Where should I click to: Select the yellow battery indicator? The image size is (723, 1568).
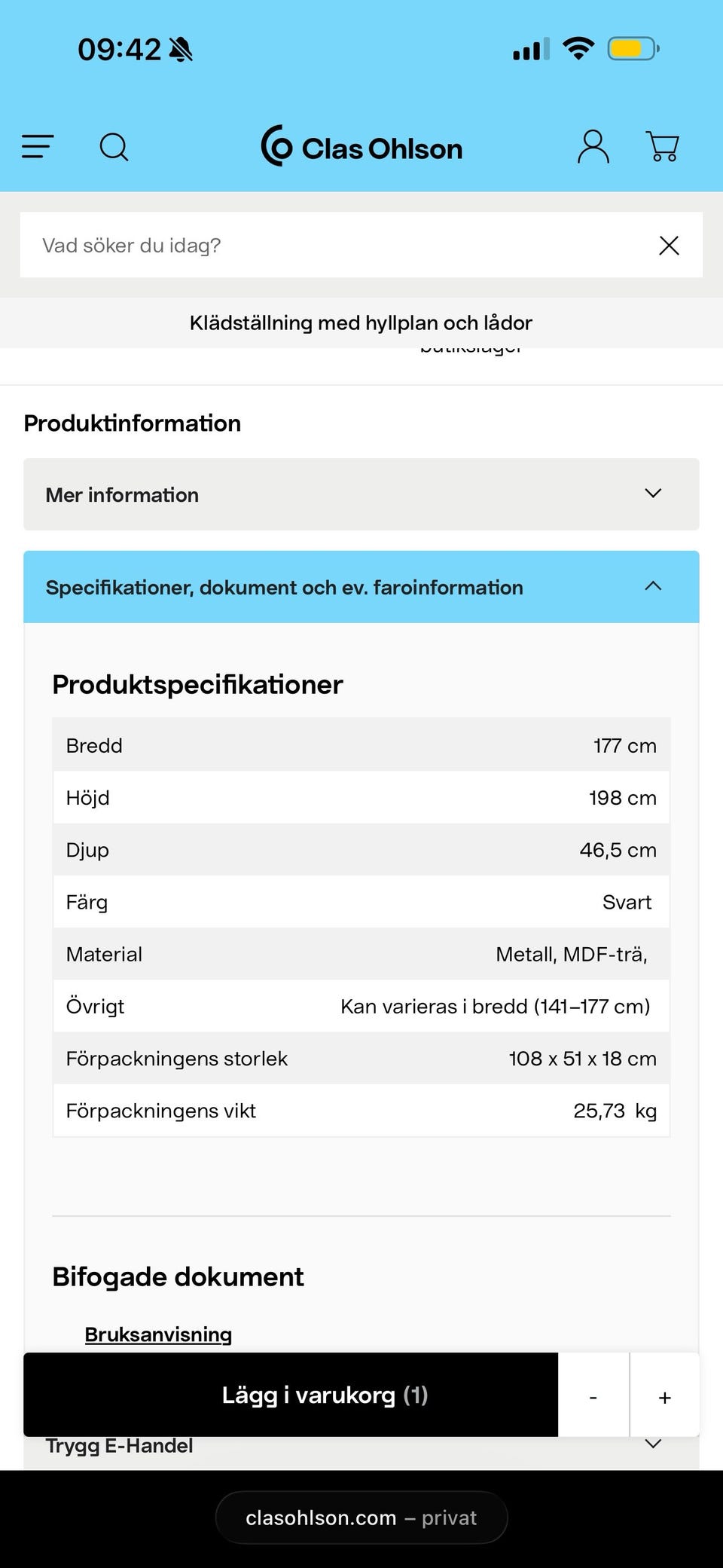[x=633, y=48]
